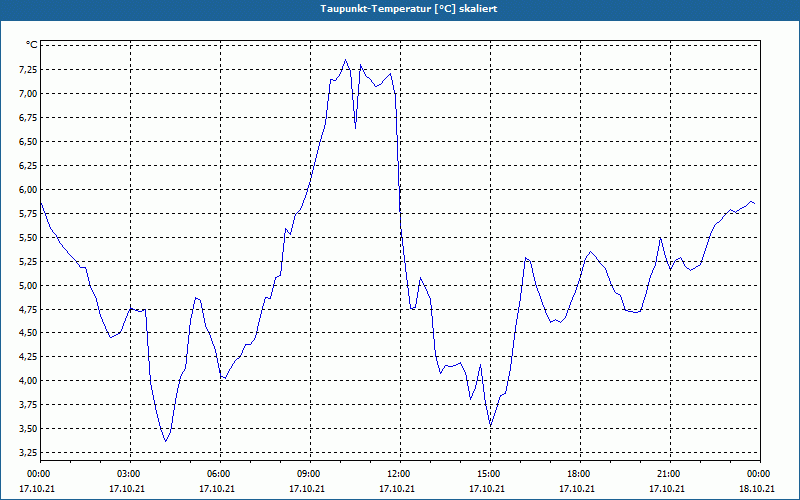Select the 7,00 y-axis value
800x500 pixels.
[x=28, y=93]
